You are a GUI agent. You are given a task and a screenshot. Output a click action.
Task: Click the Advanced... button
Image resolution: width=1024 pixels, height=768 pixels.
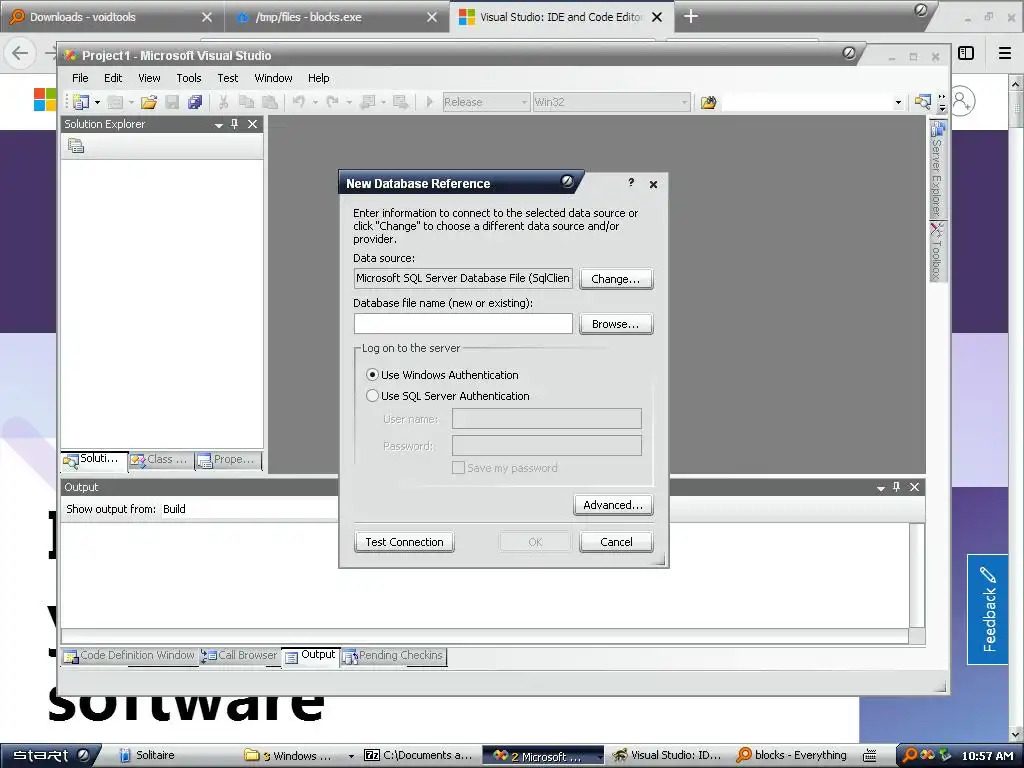coord(613,505)
